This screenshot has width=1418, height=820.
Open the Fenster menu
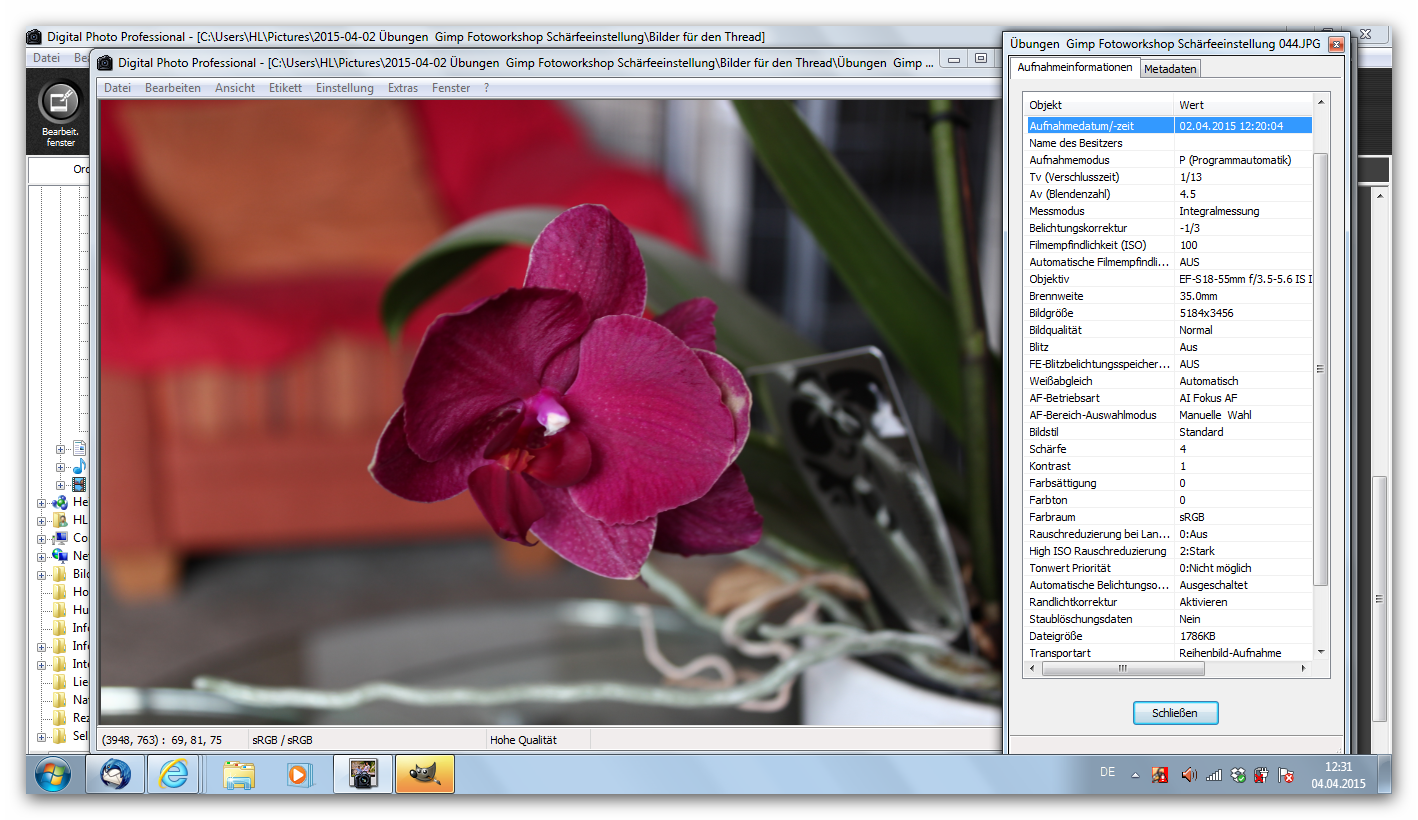coord(451,88)
